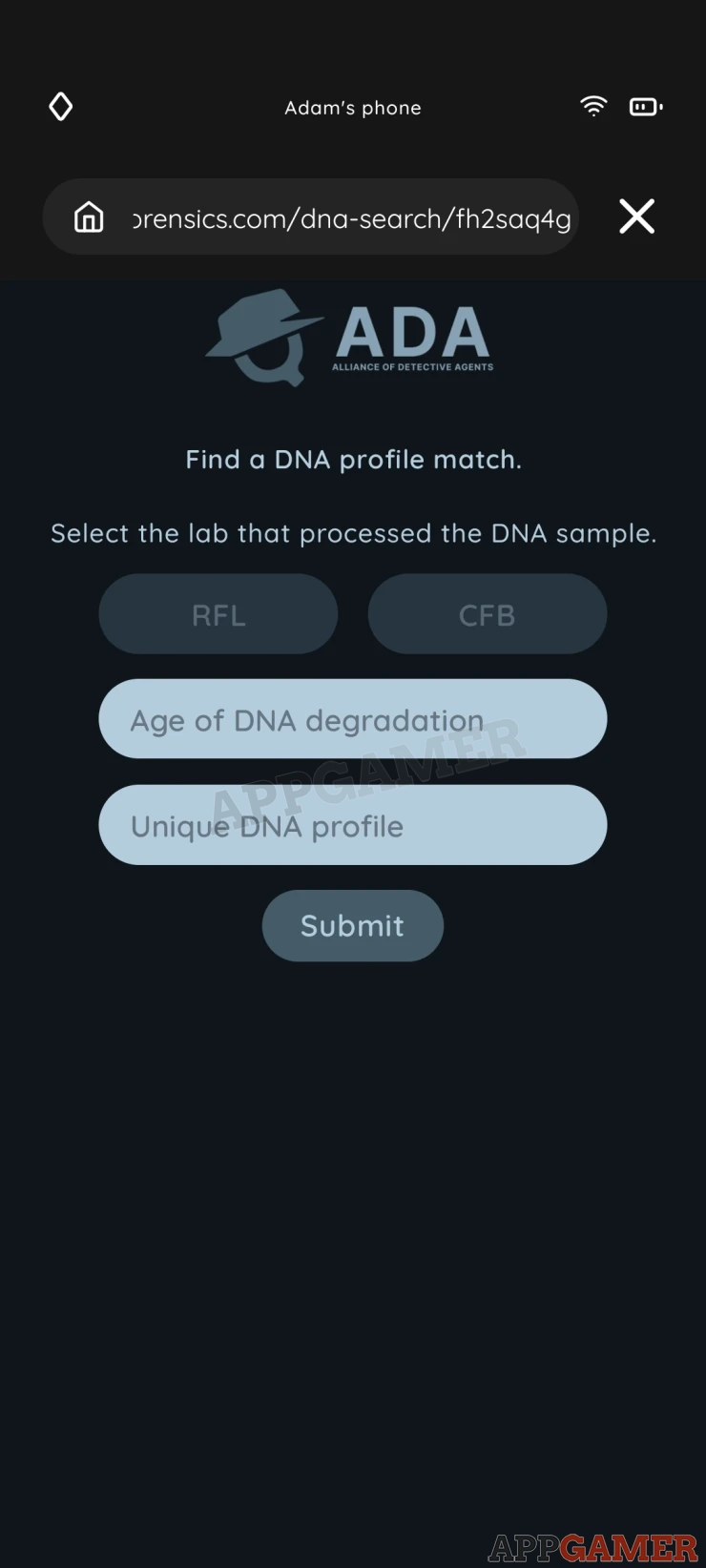706x1568 pixels.
Task: Click the APPGAMER watermark over the form
Action: pos(367,773)
